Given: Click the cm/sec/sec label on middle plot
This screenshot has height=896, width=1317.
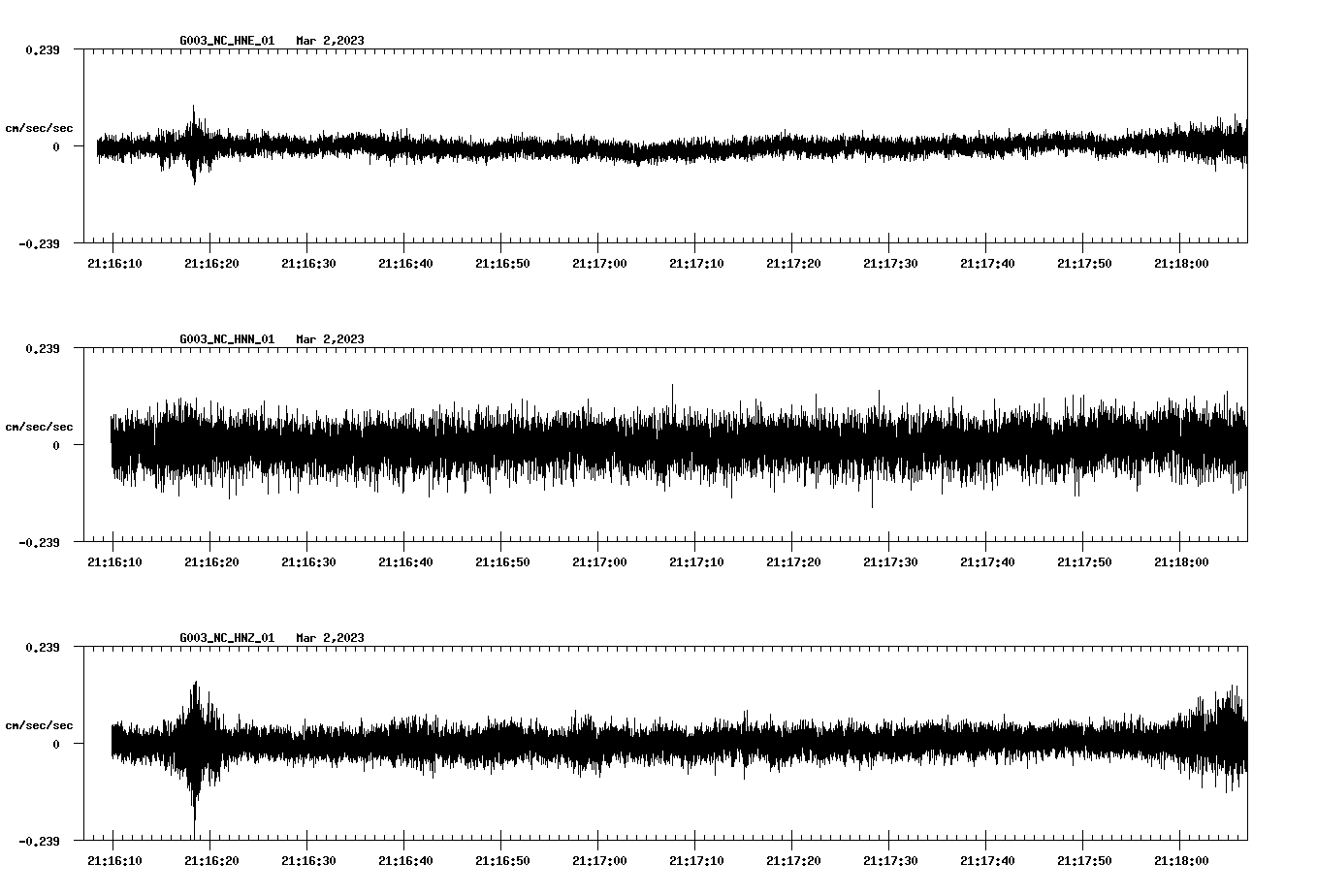Looking at the screenshot, I should [39, 426].
